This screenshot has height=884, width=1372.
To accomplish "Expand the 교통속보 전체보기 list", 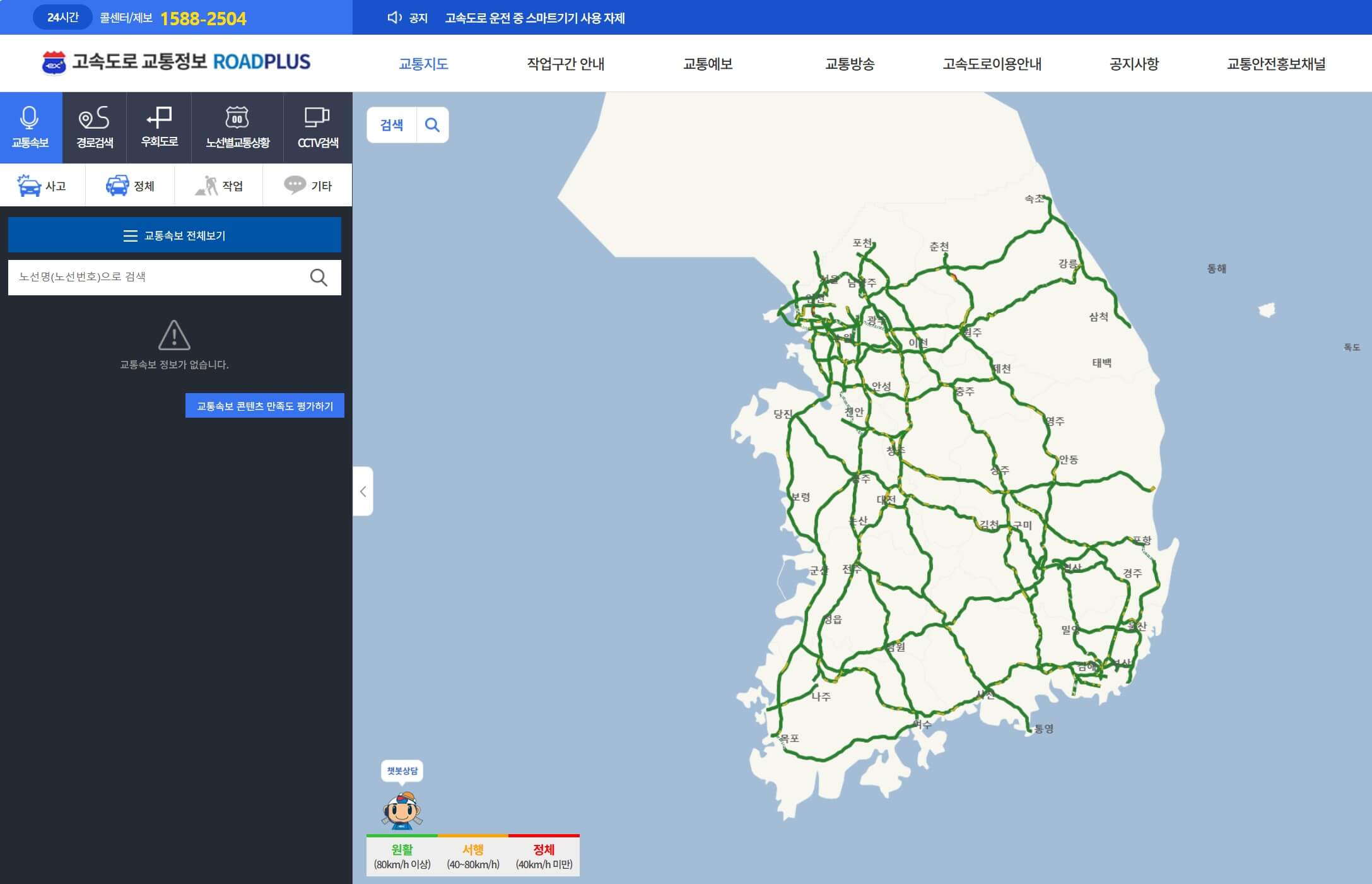I will (x=174, y=235).
